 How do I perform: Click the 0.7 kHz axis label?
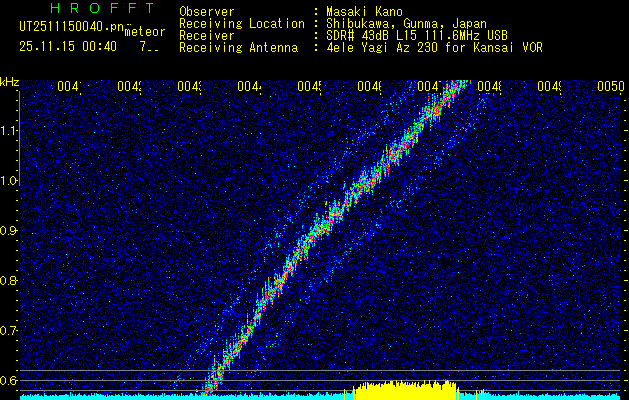(9, 331)
